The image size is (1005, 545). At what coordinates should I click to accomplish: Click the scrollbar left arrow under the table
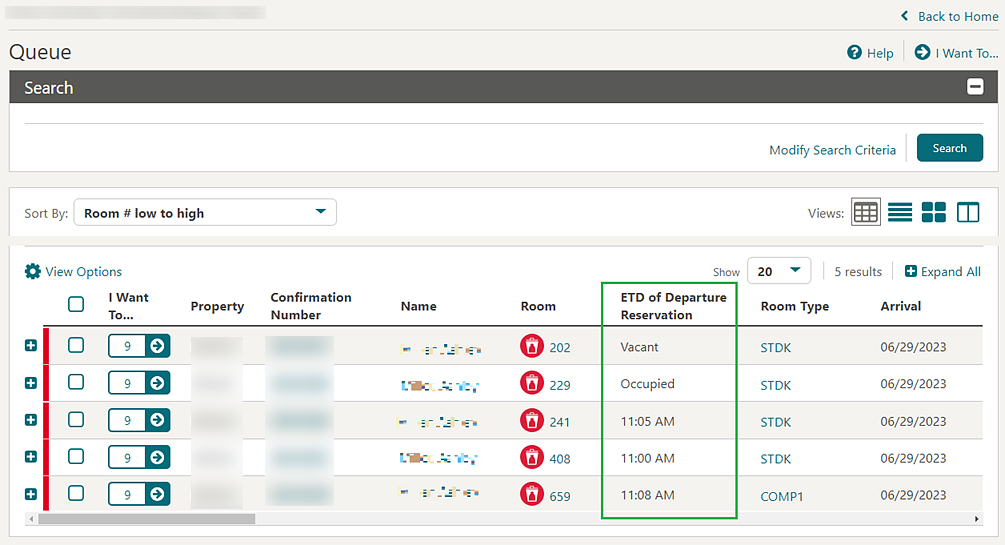[31, 519]
